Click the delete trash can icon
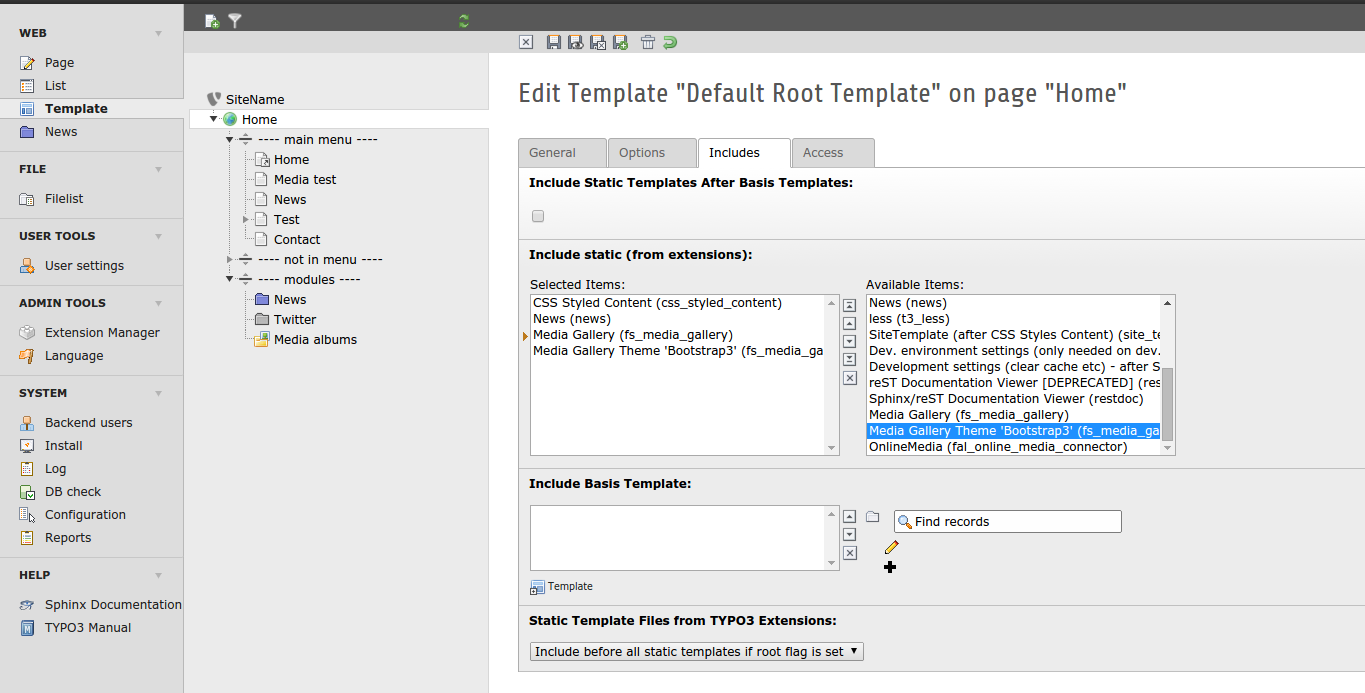The height and width of the screenshot is (693, 1365). click(x=648, y=42)
